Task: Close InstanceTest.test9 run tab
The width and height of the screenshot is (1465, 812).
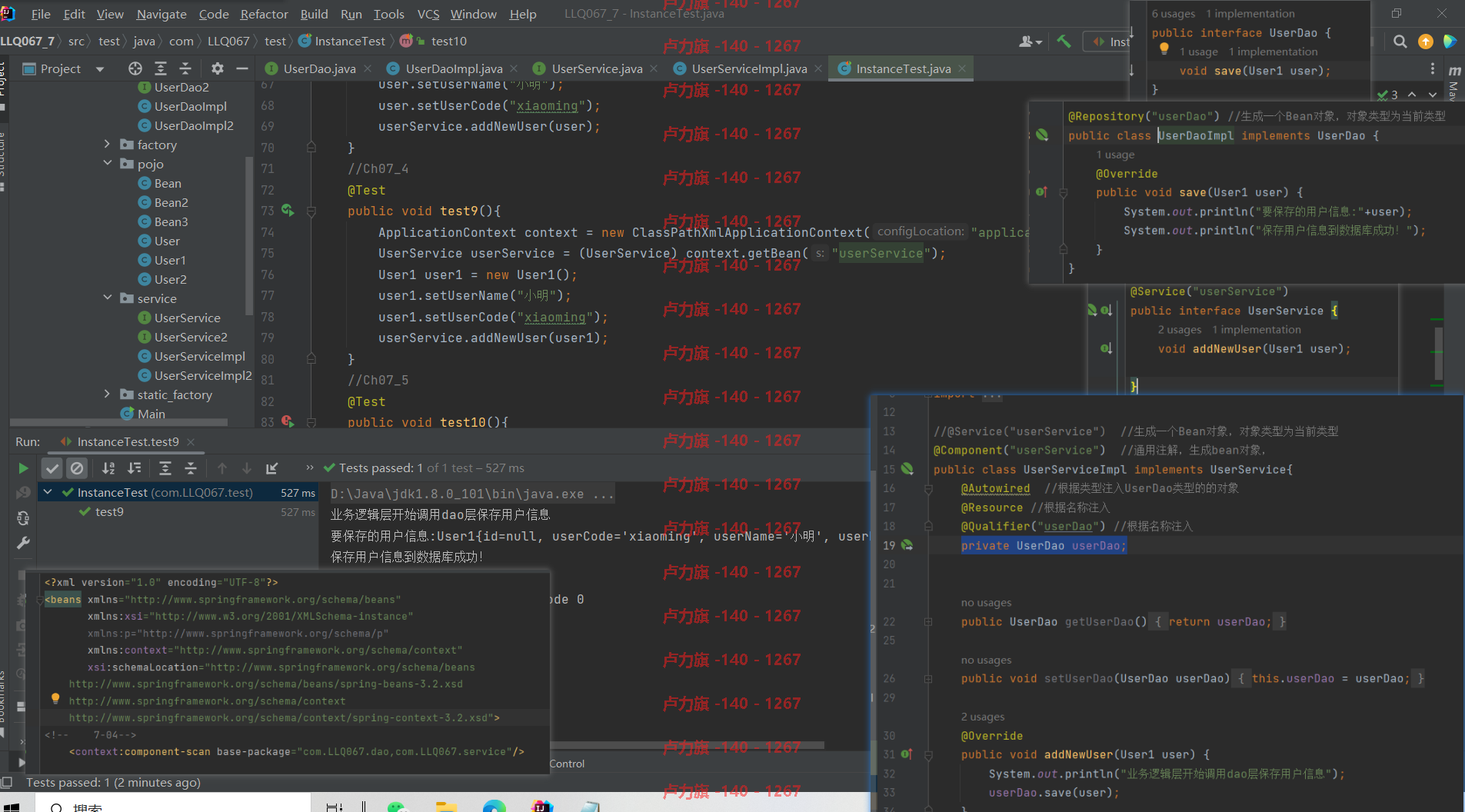Action: click(191, 442)
